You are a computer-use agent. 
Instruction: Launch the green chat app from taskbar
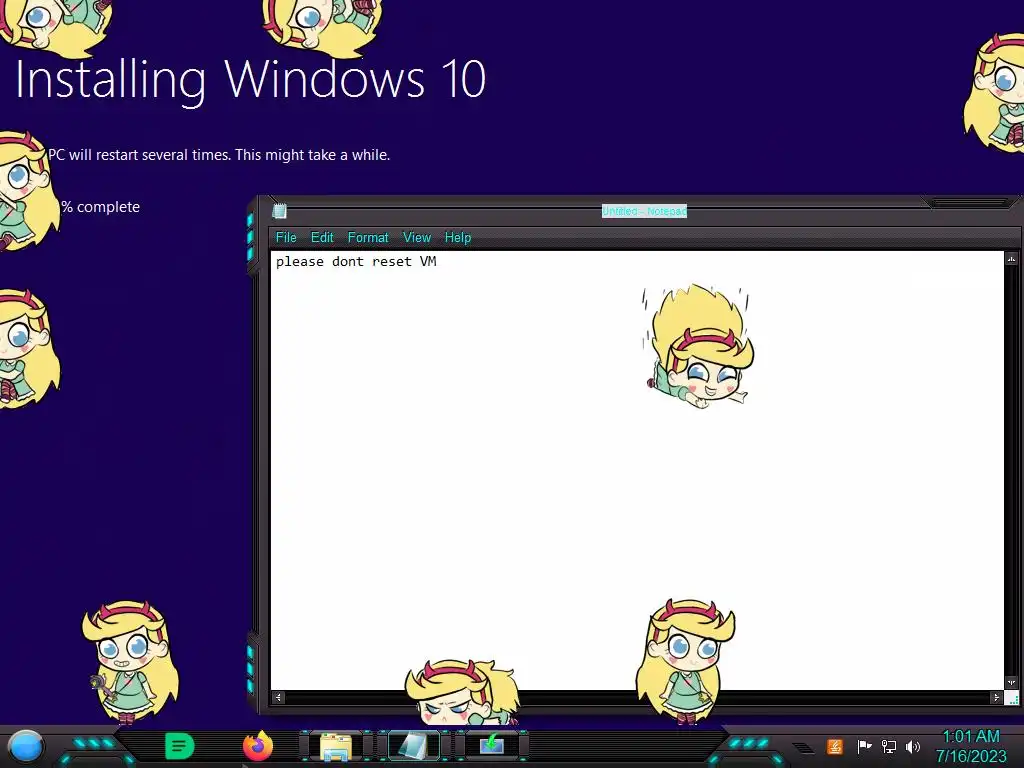(179, 746)
